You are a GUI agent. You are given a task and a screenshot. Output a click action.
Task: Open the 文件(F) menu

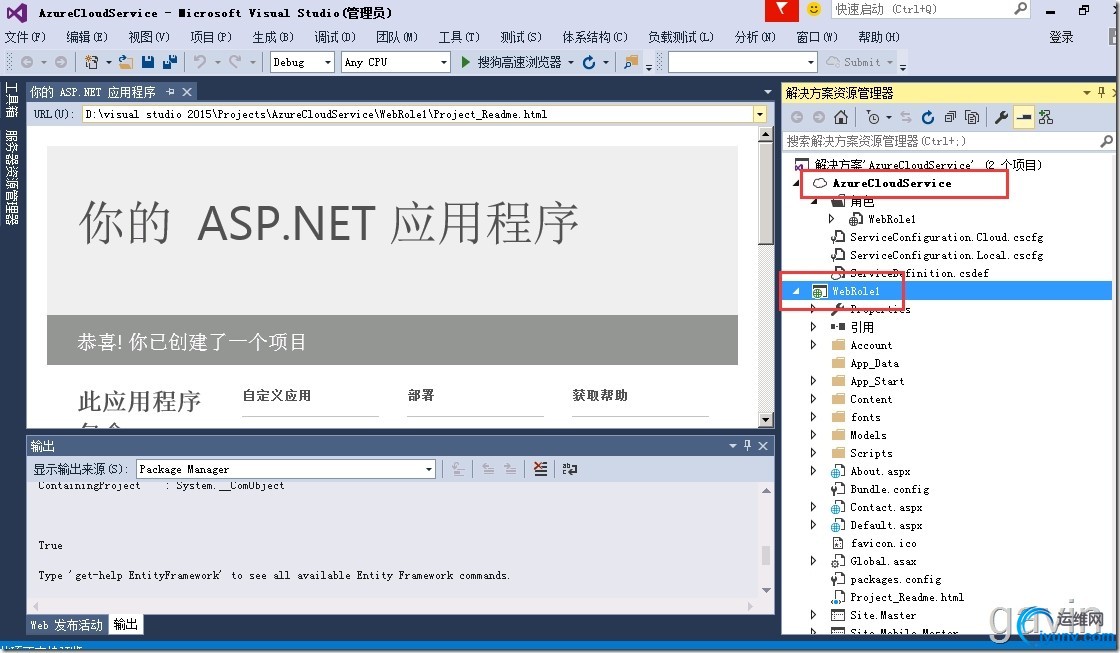[26, 37]
